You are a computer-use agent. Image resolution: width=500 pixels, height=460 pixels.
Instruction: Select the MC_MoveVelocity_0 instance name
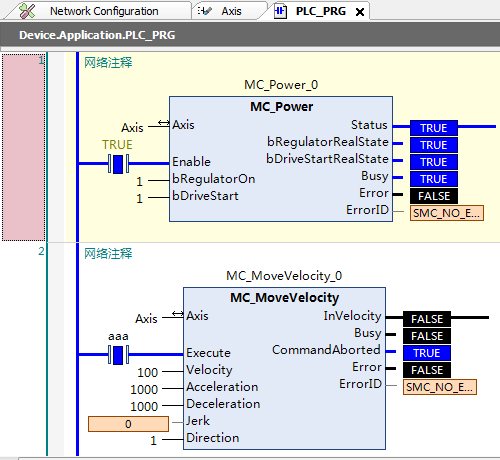coord(284,276)
